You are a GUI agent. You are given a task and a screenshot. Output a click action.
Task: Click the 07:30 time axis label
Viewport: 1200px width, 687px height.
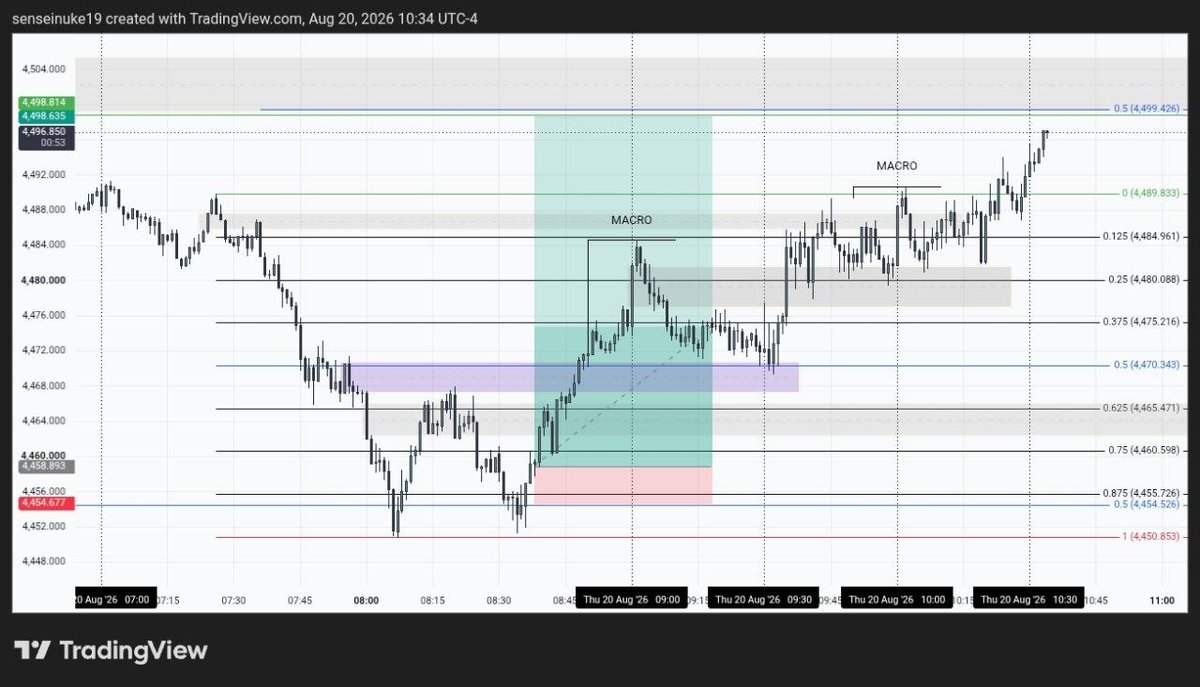coord(234,601)
